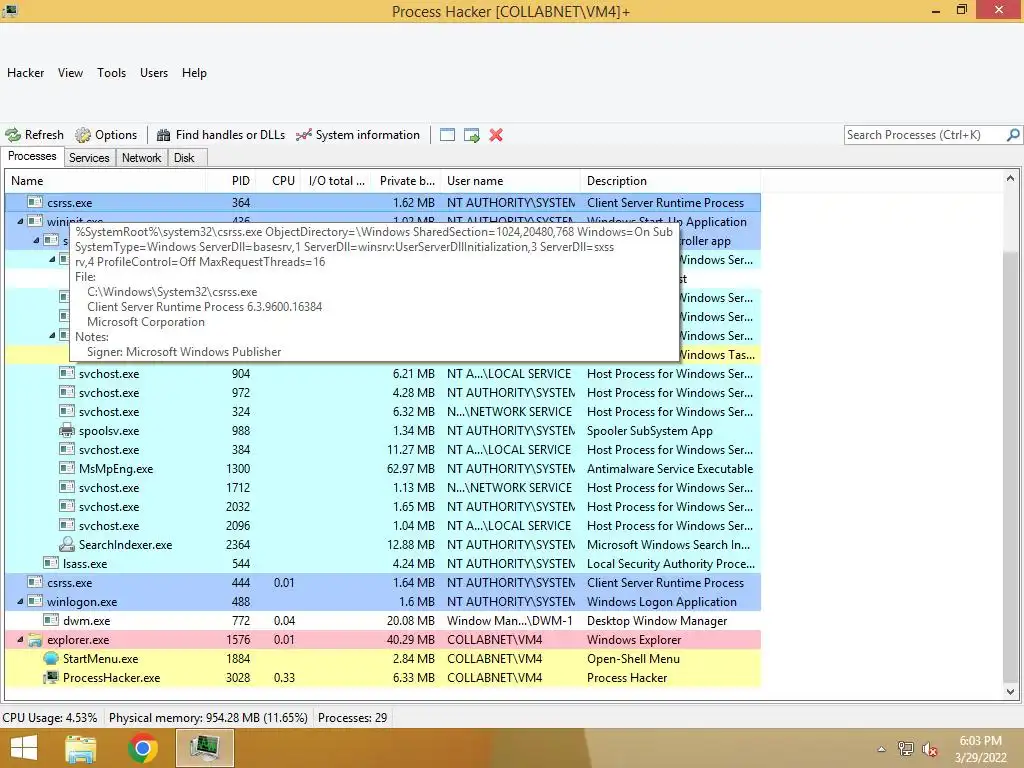Click the find window icon in toolbar
Screen dimensions: 1024x768
click(447, 135)
